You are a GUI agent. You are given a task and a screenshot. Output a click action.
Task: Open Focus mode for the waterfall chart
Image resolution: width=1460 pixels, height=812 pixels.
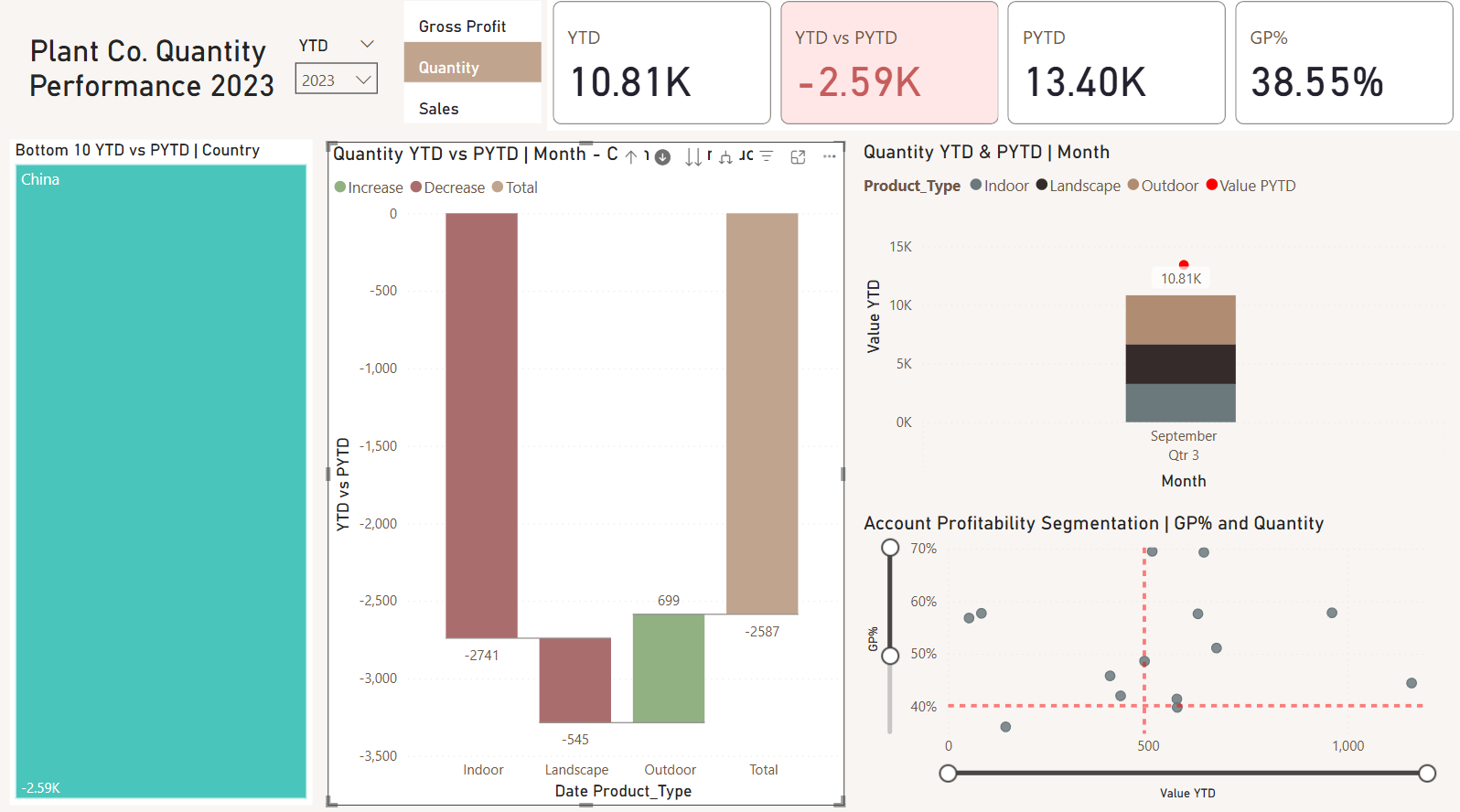point(798,156)
